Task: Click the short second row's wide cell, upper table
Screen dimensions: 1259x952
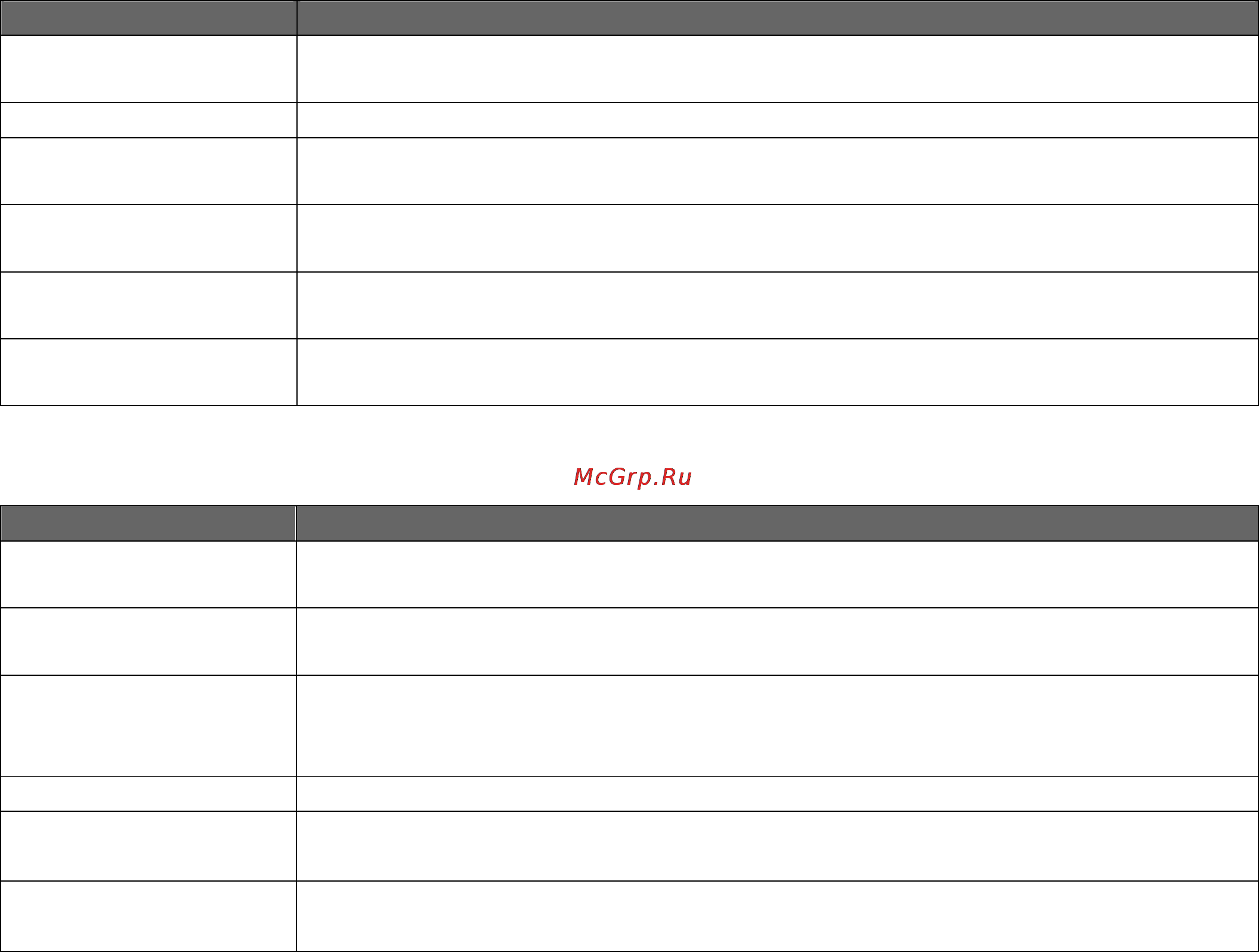Action: [778, 120]
